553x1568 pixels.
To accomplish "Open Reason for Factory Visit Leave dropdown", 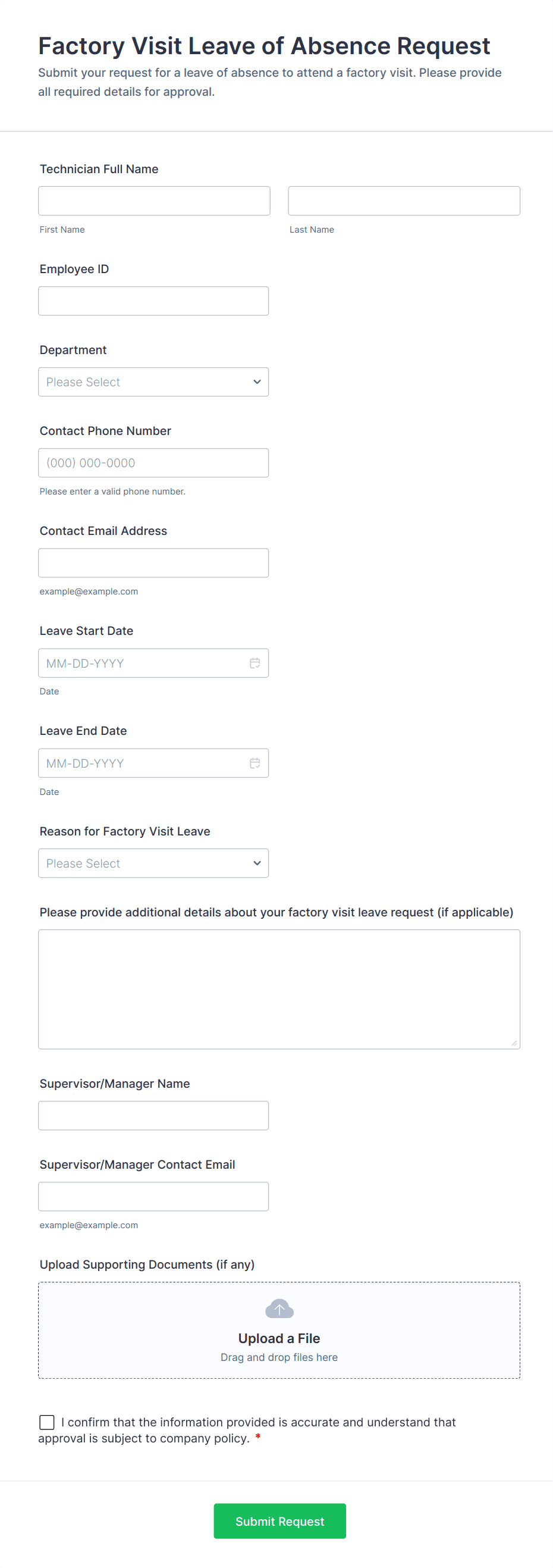I will pyautogui.click(x=146, y=863).
